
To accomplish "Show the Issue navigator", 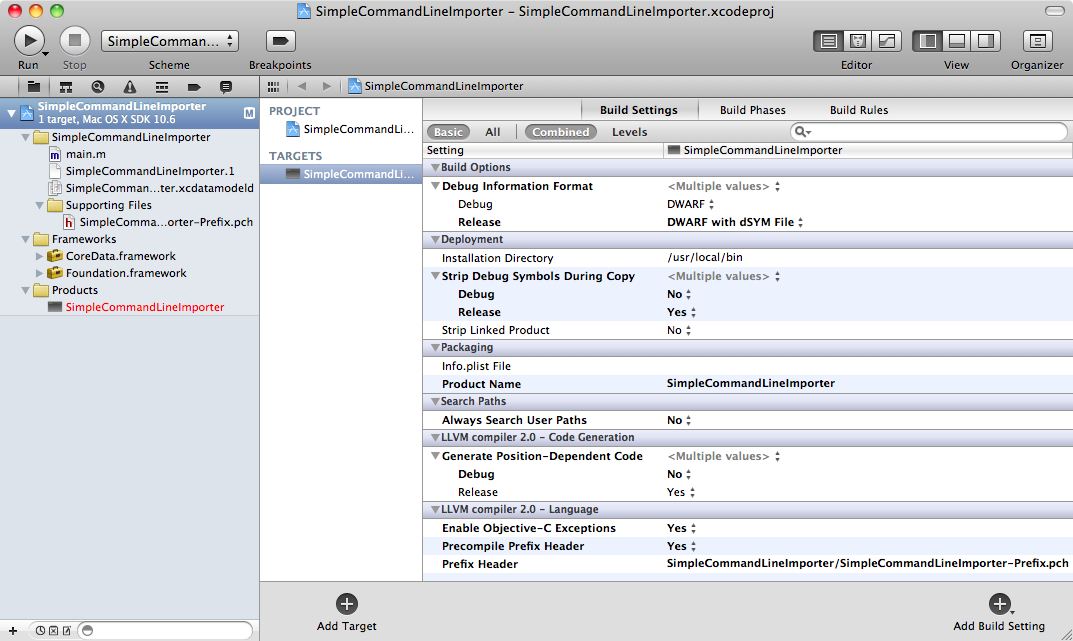I will click(130, 87).
